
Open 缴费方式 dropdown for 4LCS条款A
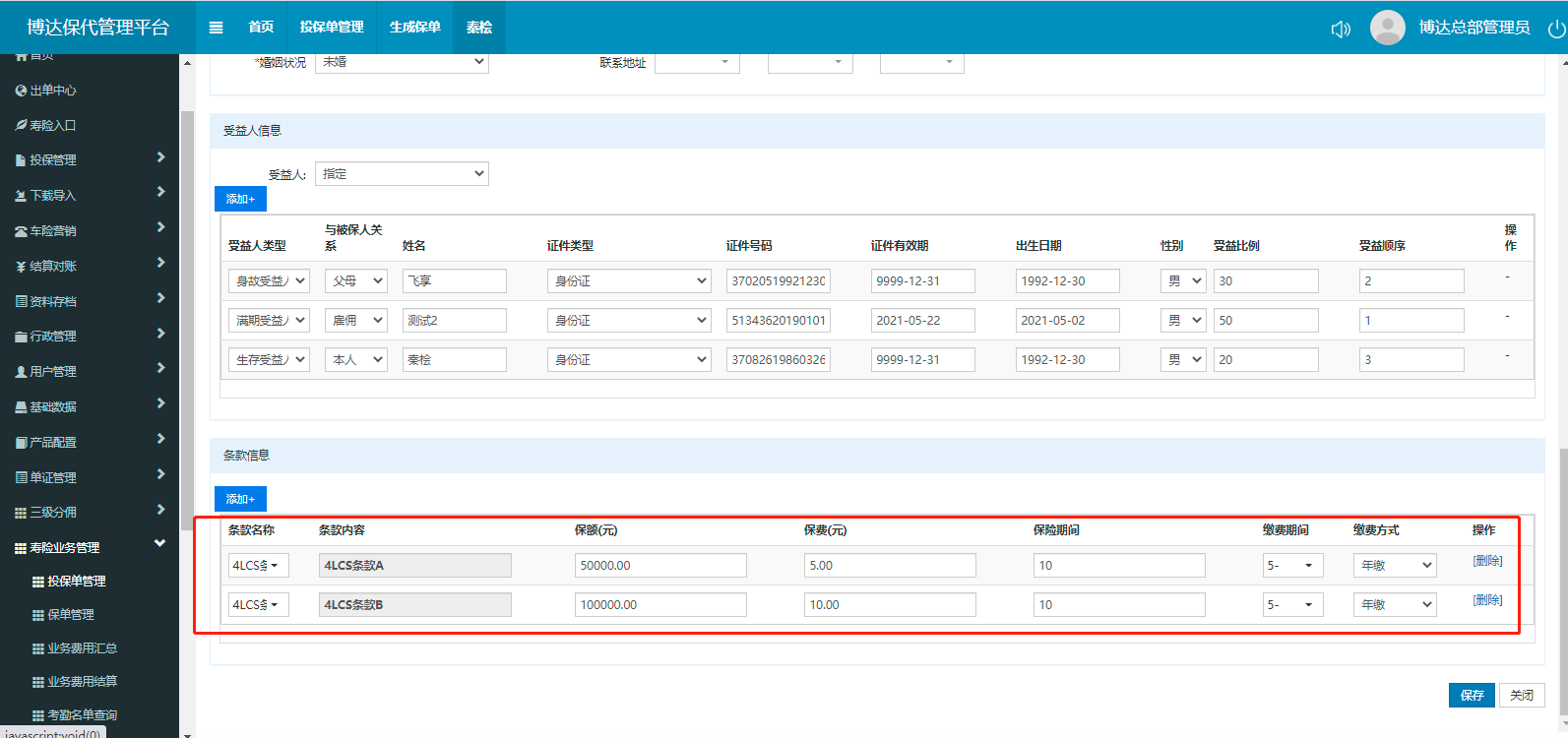coord(1394,566)
